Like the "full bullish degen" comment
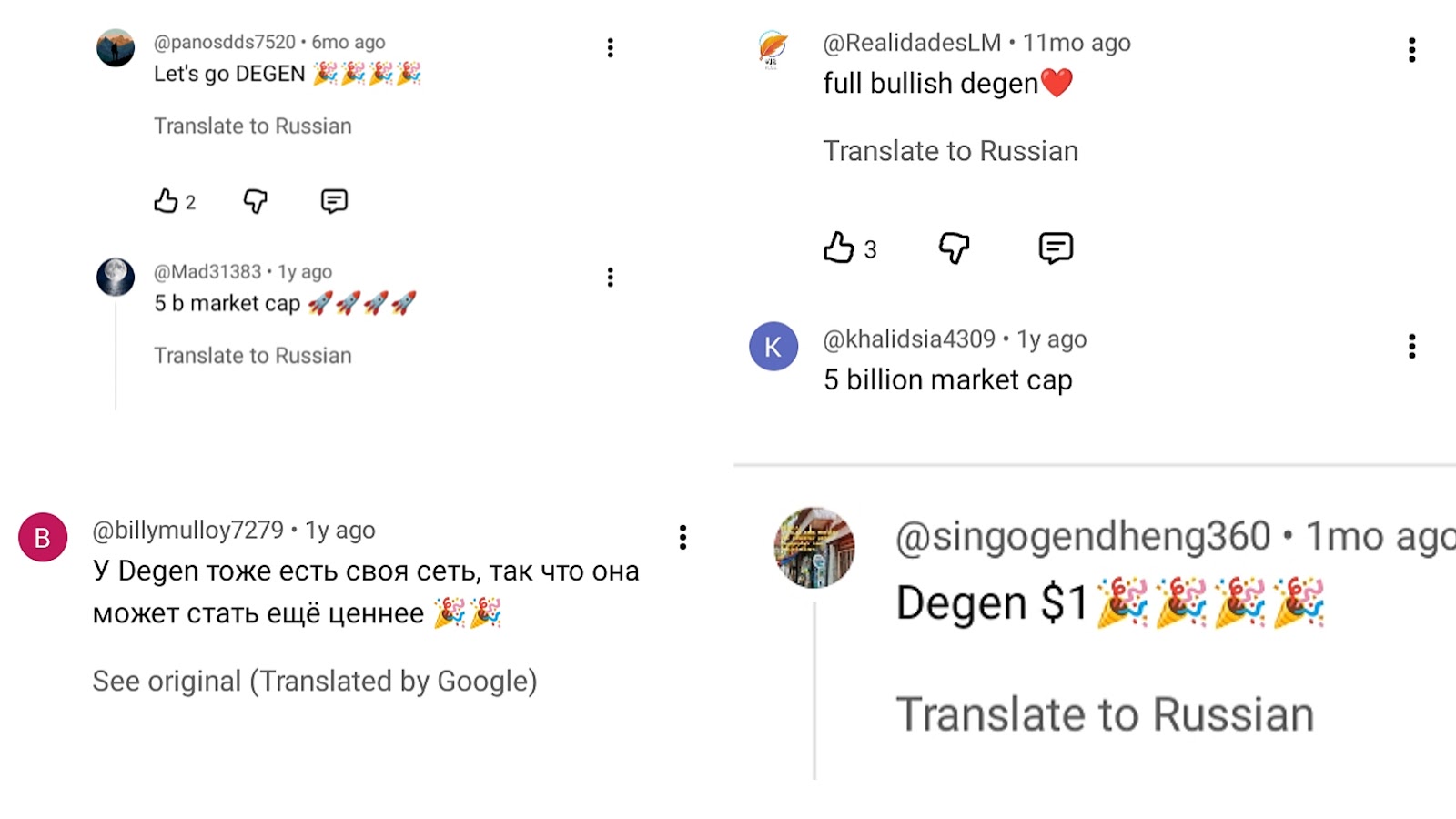The width and height of the screenshot is (1456, 819). coord(839,248)
